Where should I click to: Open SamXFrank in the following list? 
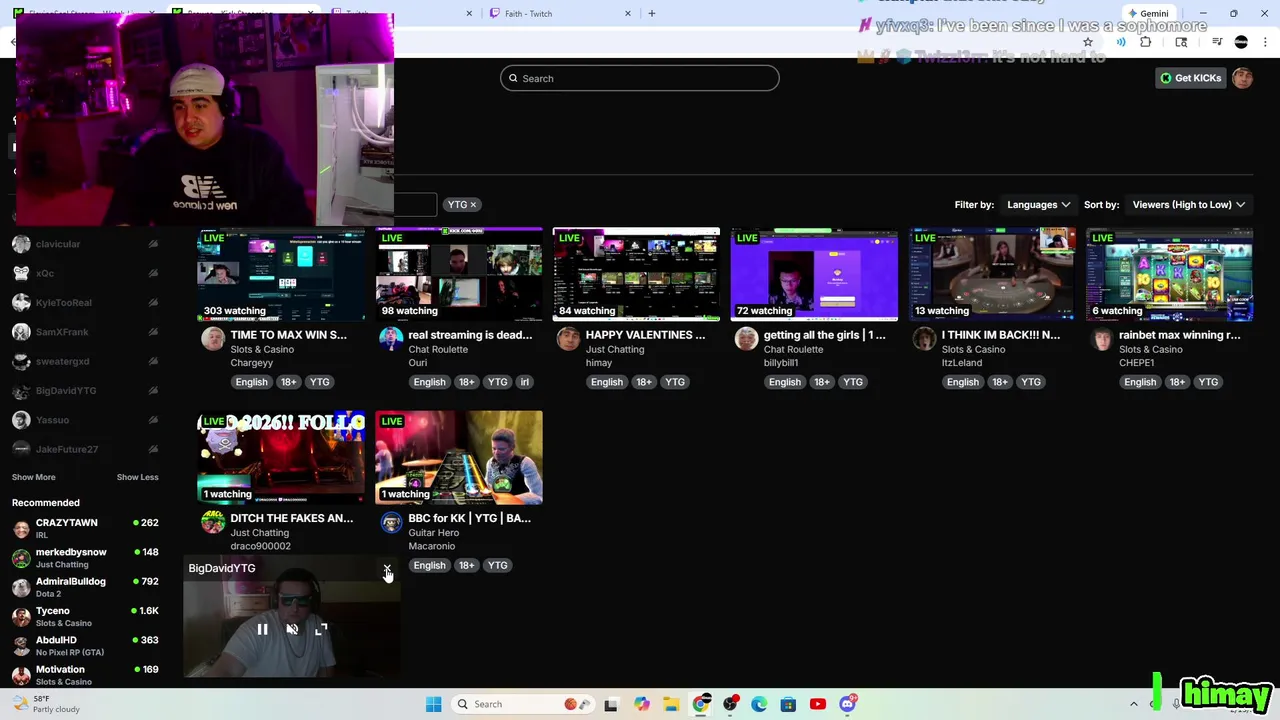[x=85, y=332]
